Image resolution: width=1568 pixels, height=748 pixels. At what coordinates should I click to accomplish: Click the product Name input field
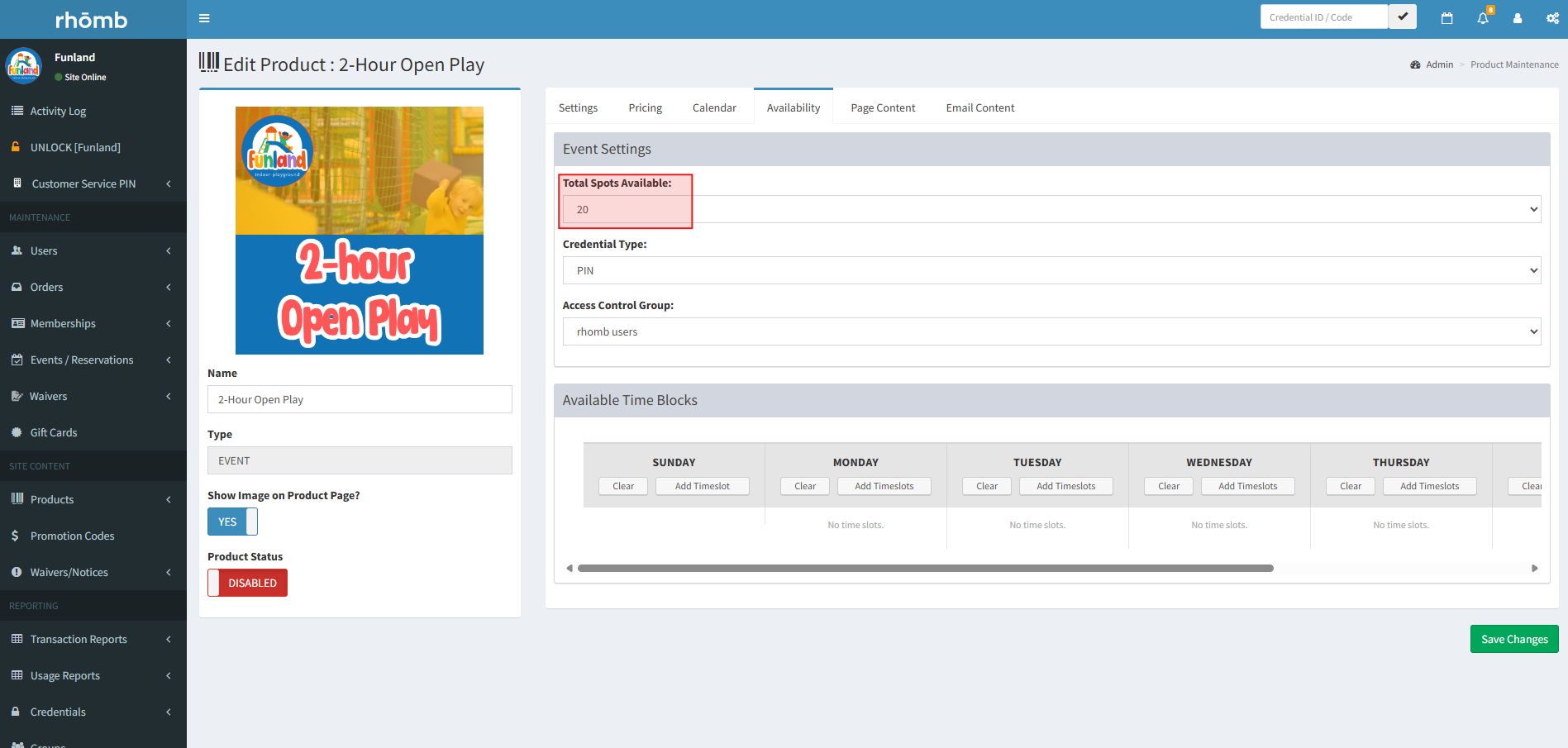tap(360, 399)
